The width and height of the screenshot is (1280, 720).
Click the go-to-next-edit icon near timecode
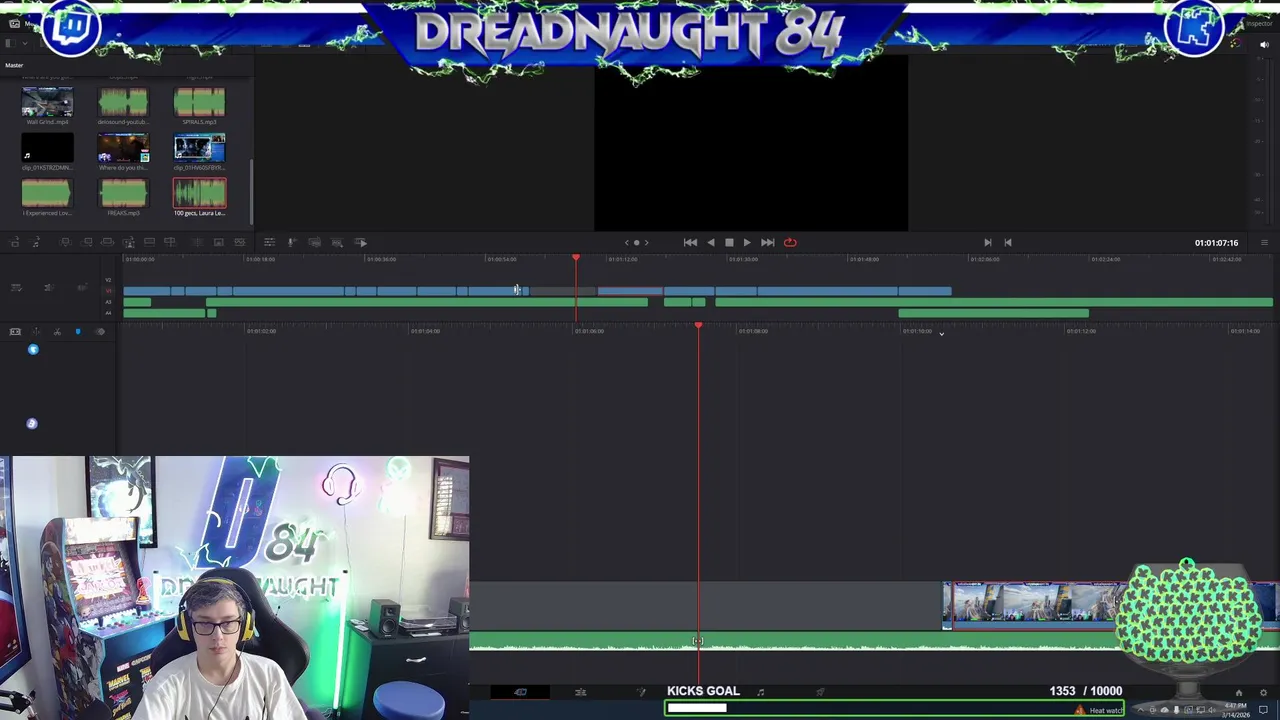(x=988, y=242)
